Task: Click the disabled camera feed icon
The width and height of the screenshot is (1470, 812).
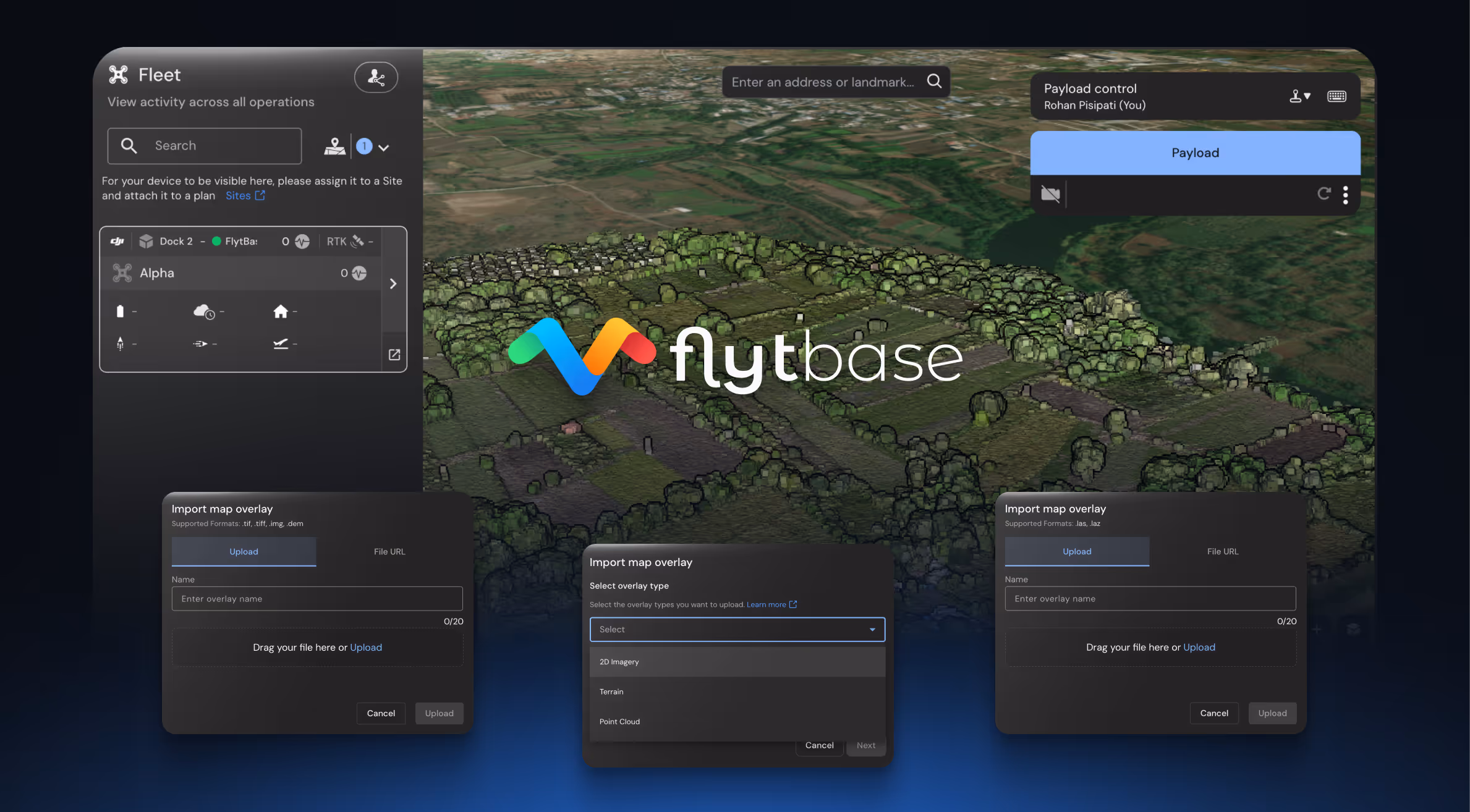Action: point(1050,195)
